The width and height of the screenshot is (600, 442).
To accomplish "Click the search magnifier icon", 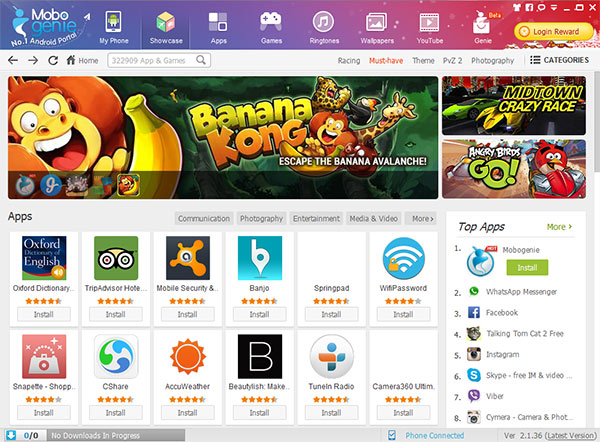I will pyautogui.click(x=201, y=60).
